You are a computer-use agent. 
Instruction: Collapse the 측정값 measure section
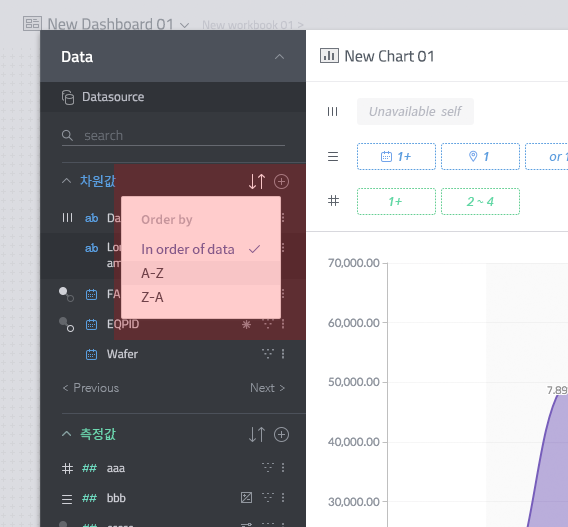66,434
